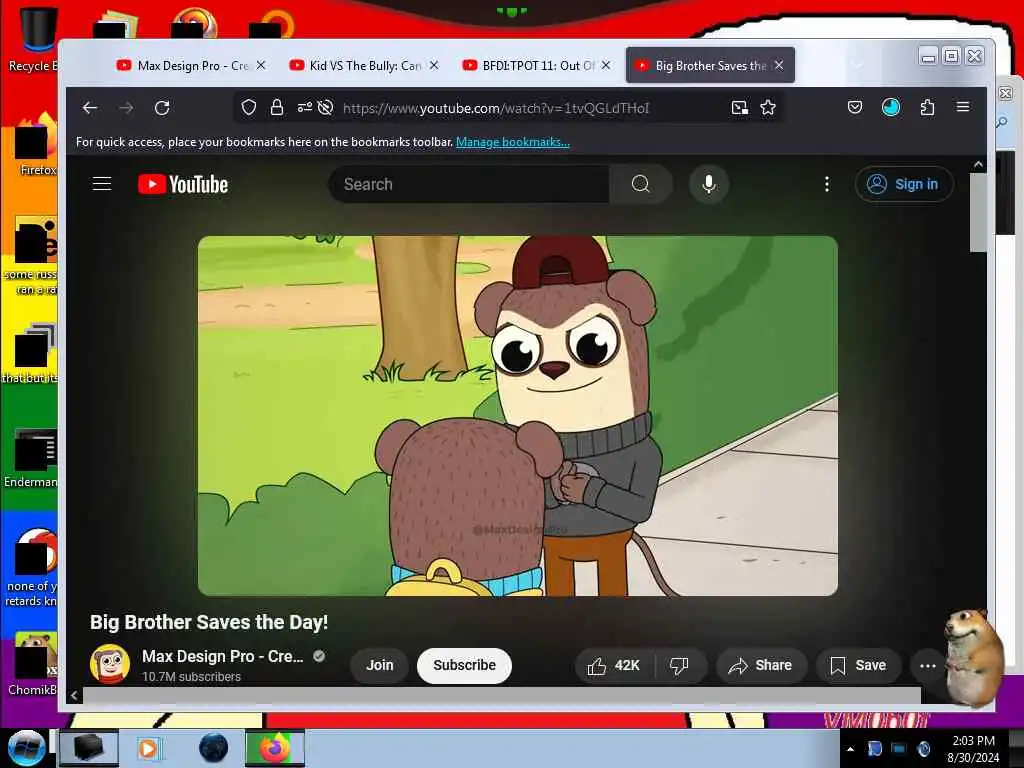Open Max Design Pro channel name link
The height and width of the screenshot is (768, 1024).
[x=223, y=656]
